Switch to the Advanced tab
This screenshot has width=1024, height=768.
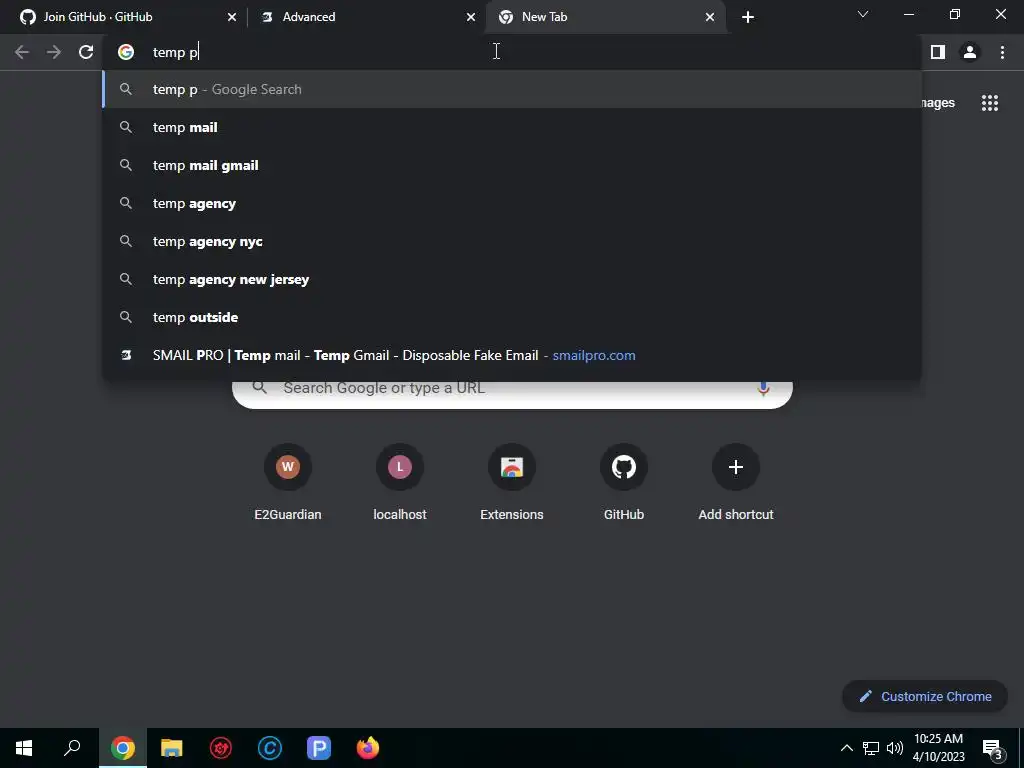coord(366,17)
